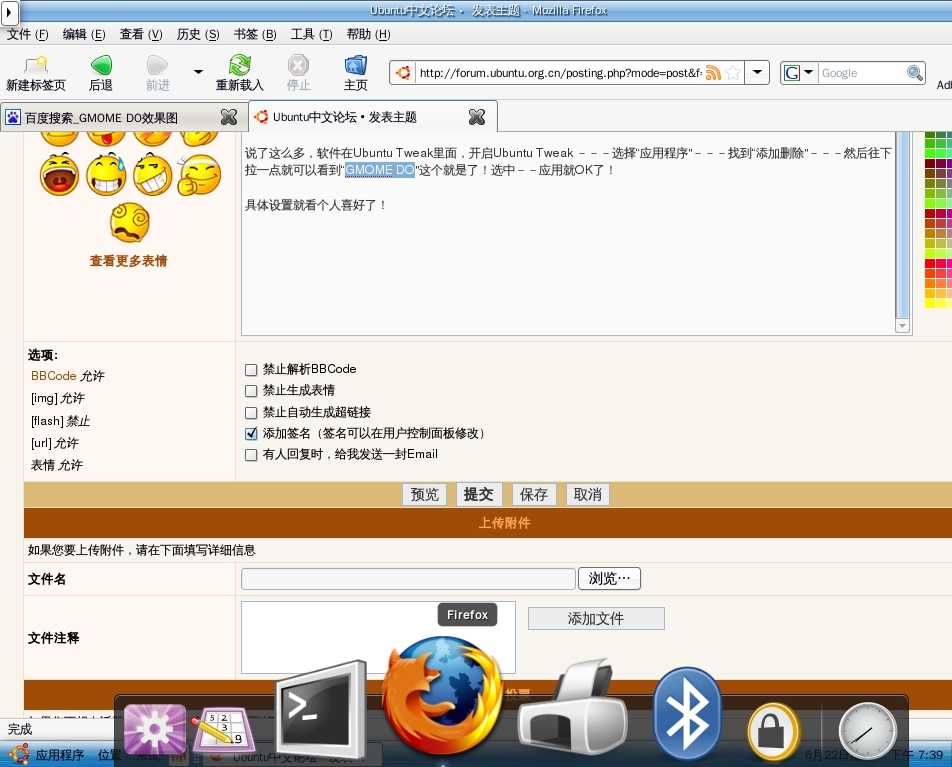Bookmark page with the star icon
This screenshot has width=952, height=767.
point(733,73)
